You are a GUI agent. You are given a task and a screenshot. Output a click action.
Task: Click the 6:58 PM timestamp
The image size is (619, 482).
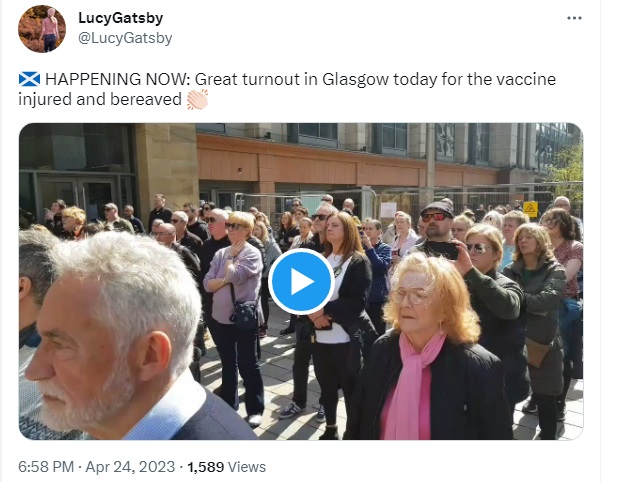point(46,467)
